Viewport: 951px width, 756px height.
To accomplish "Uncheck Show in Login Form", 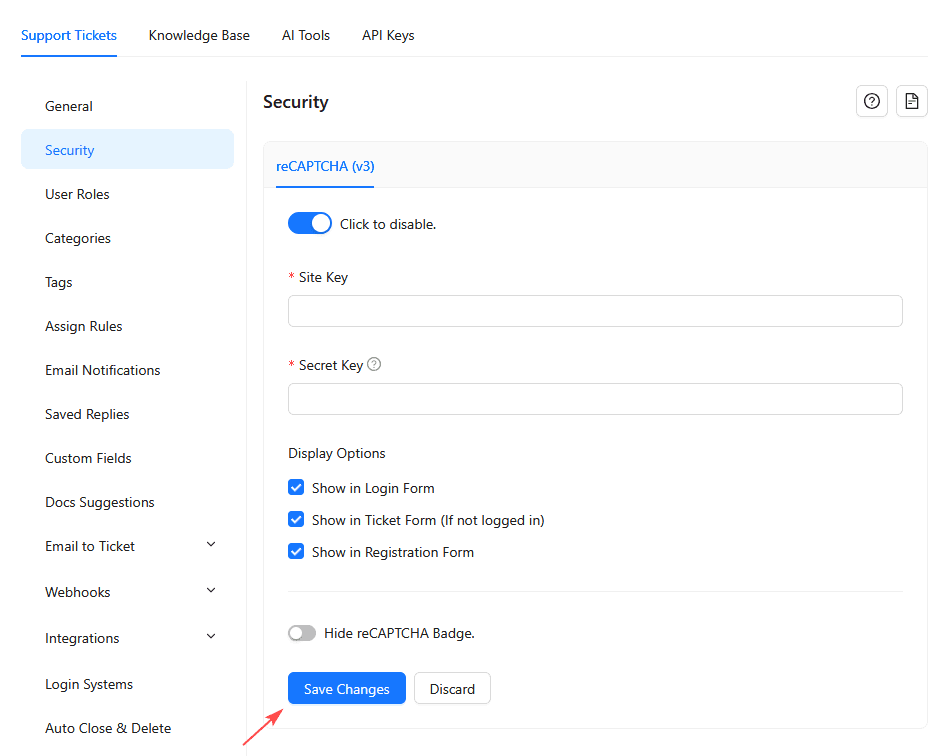I will pos(296,488).
